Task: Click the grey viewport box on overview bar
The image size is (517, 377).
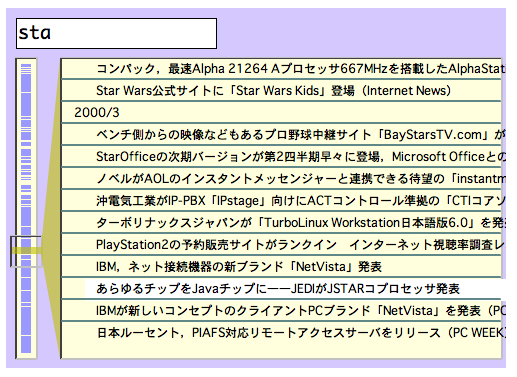Action: pos(26,251)
